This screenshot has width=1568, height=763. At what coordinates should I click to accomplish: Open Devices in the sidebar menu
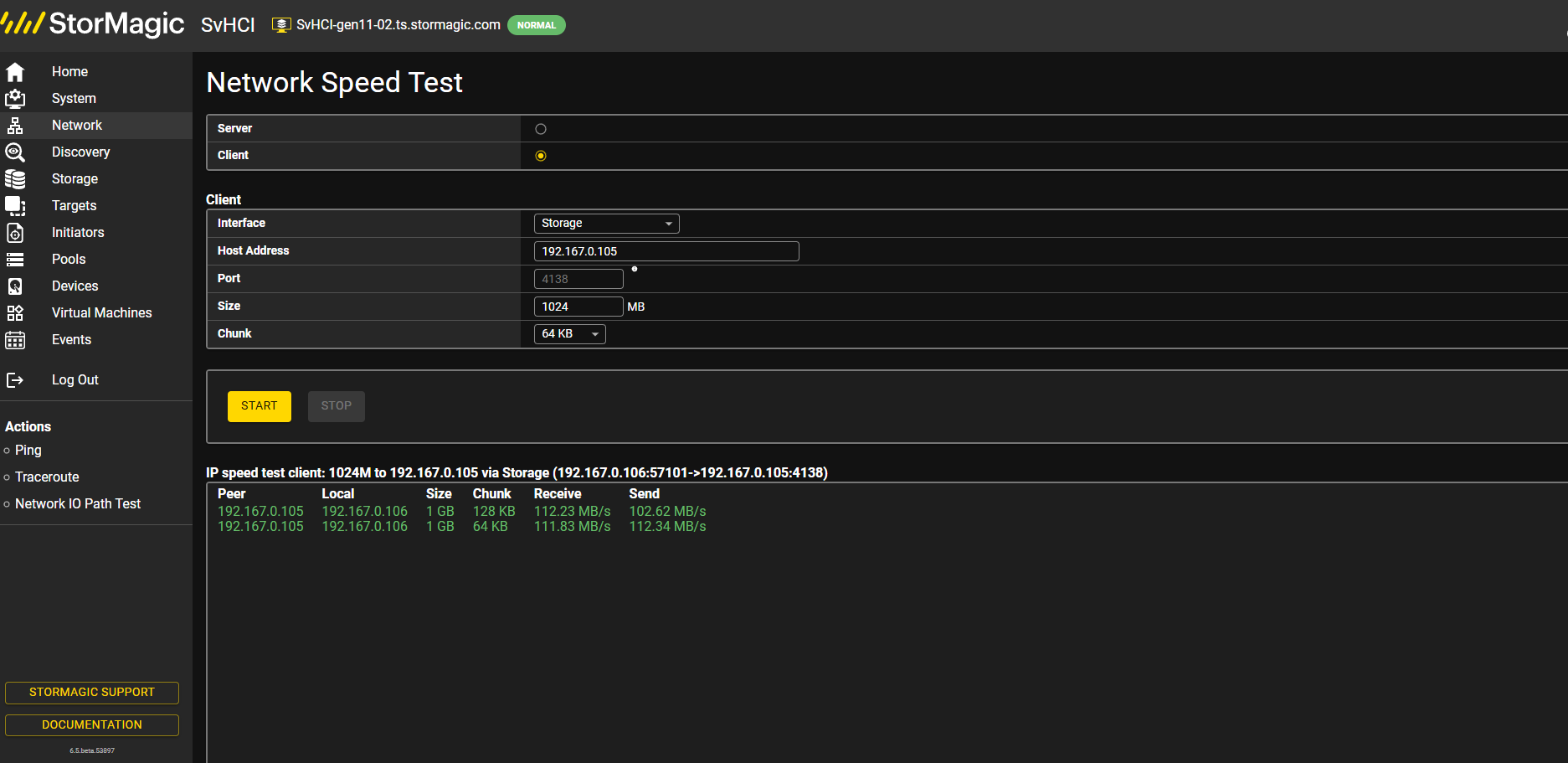75,286
